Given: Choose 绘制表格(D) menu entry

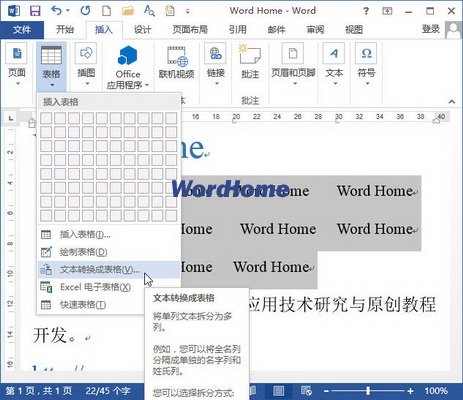Looking at the screenshot, I should pyautogui.click(x=109, y=252).
